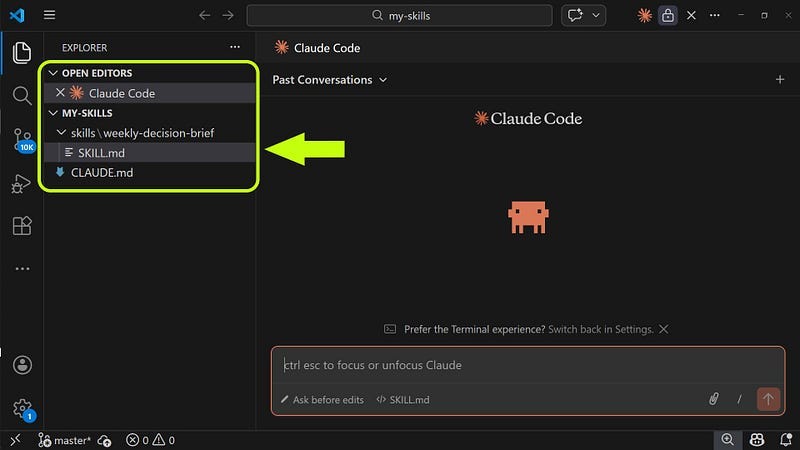
Task: Open the Explorer view in activity bar
Action: [x=21, y=53]
